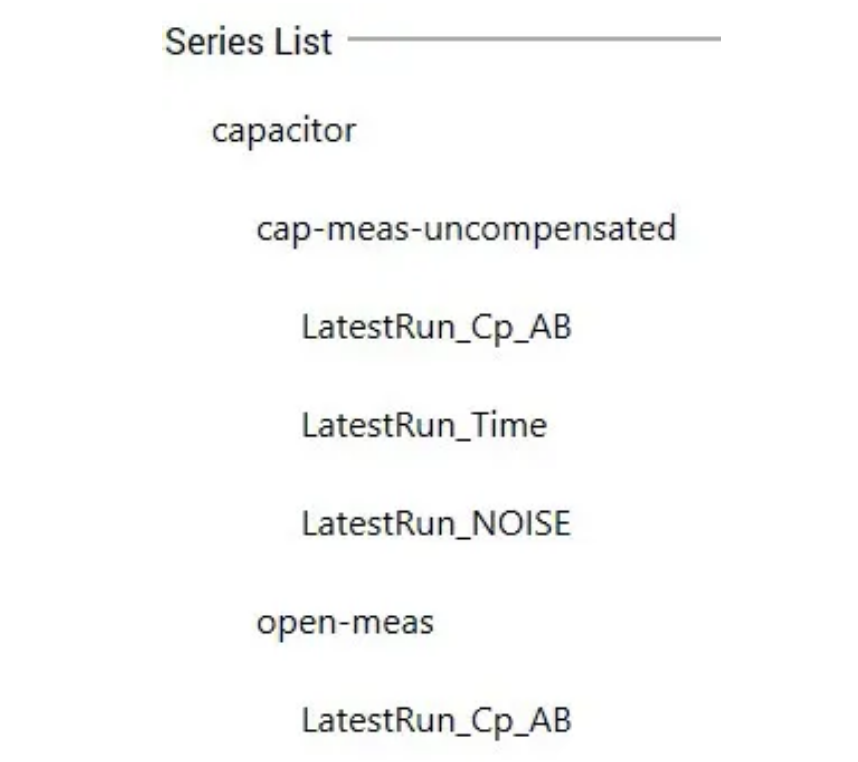Viewport: 858px width, 762px height.
Task: Click the Cp_AB series of open-meas
Action: (x=437, y=720)
